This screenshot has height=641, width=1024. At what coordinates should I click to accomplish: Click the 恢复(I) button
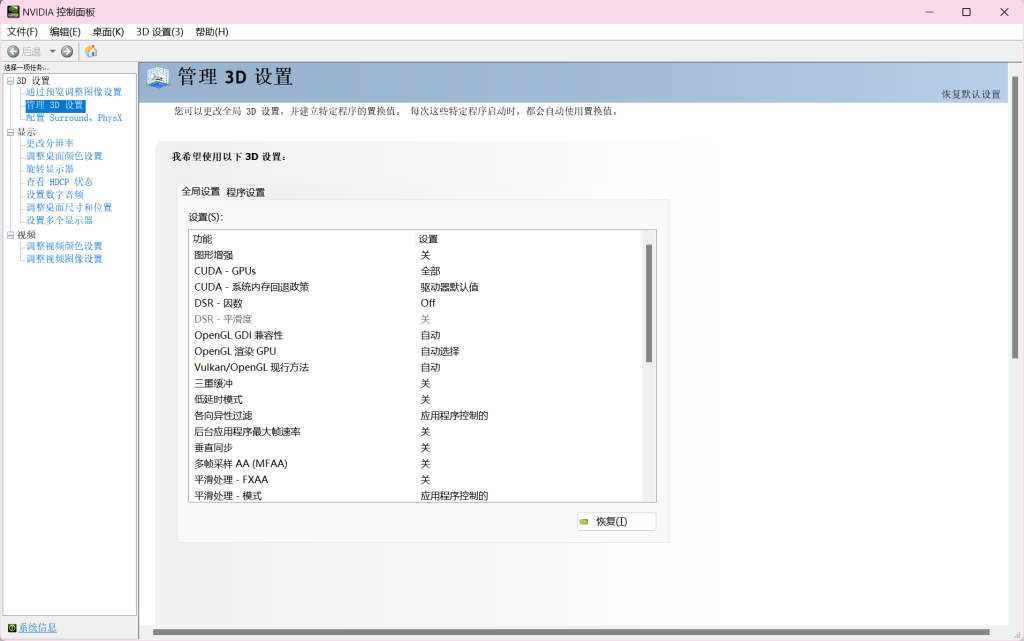point(616,522)
